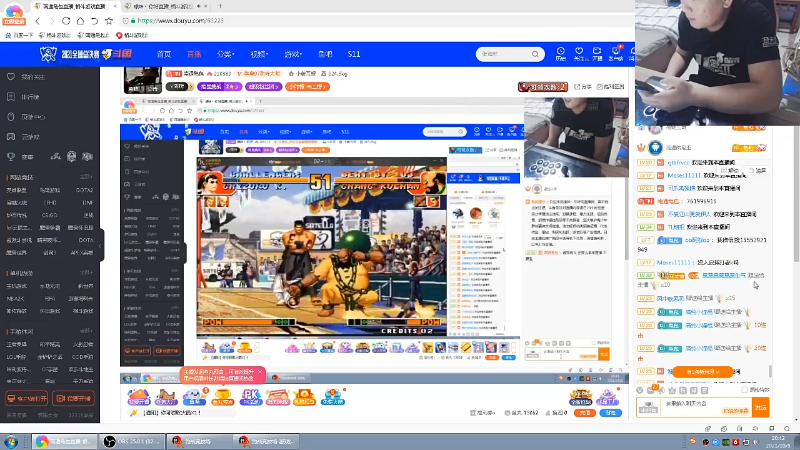Screen dimensions: 800x450
Task: Go back using the browser back arrow
Action: pos(37,21)
